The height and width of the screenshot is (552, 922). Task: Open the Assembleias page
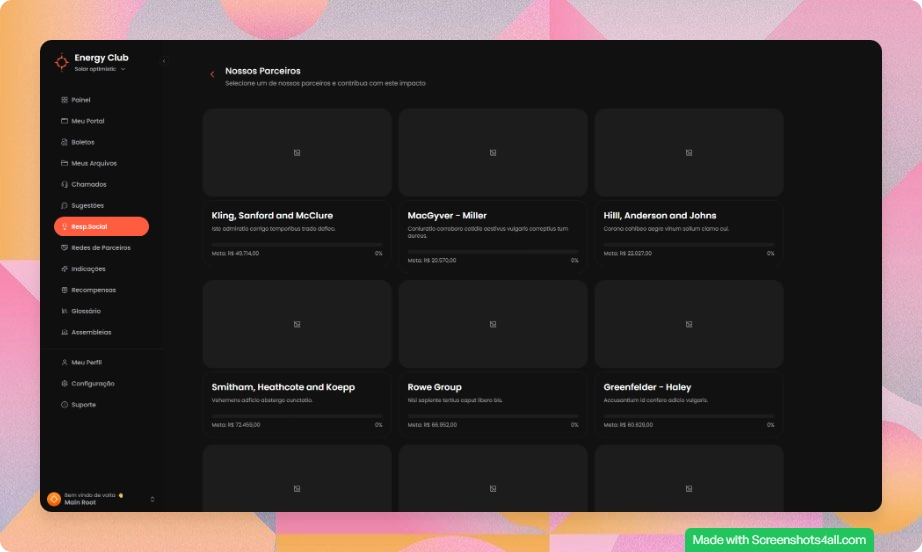[x=91, y=332]
